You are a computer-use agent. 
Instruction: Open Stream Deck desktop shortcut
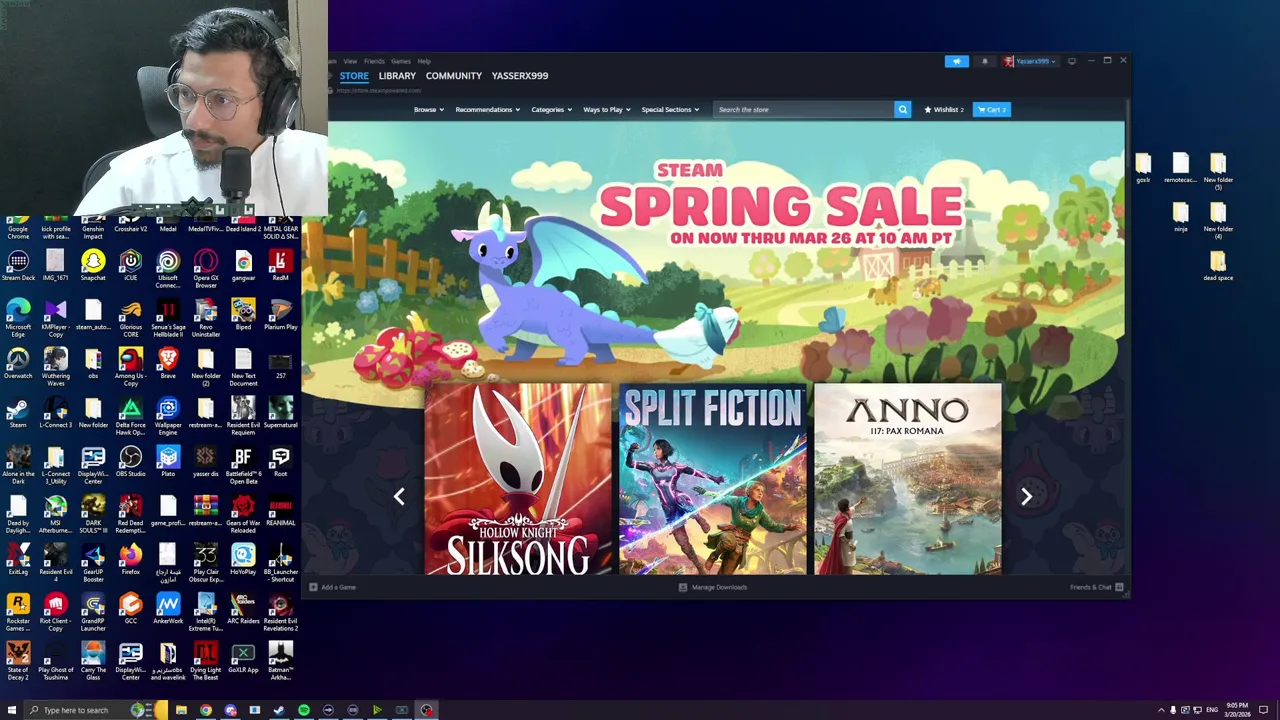click(18, 266)
